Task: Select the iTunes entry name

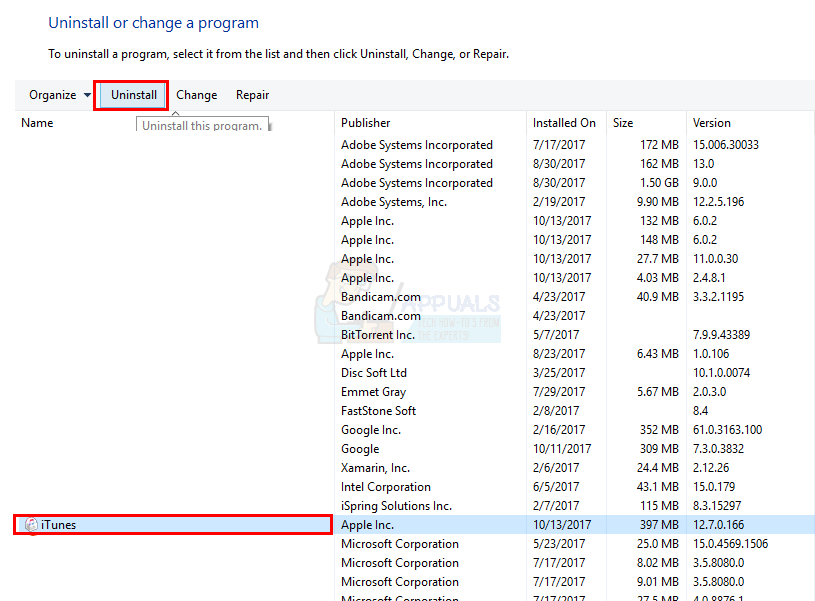Action: point(58,525)
